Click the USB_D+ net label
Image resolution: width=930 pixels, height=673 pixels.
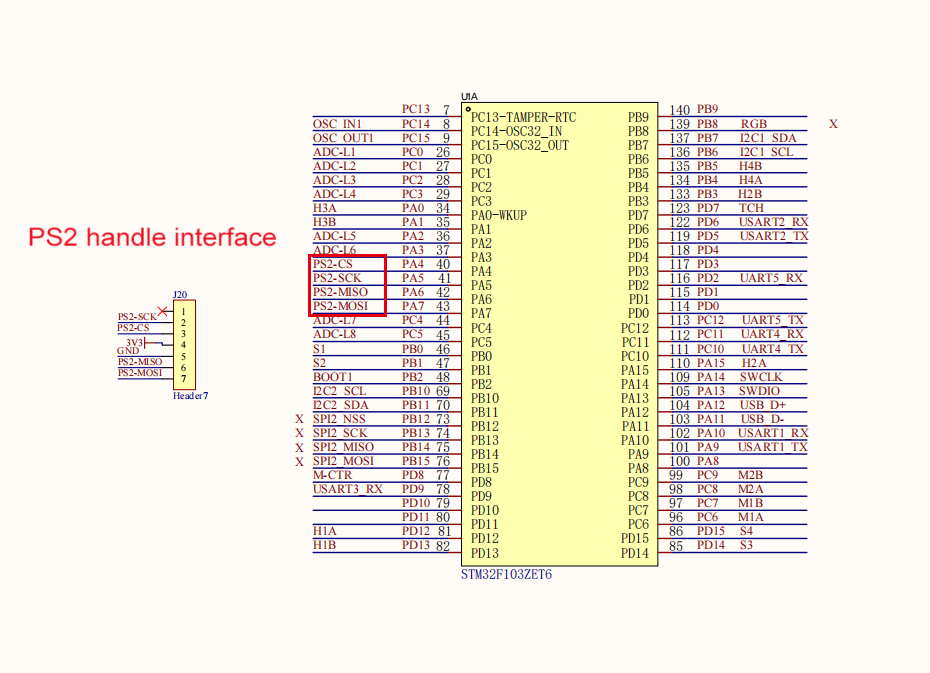click(x=763, y=405)
